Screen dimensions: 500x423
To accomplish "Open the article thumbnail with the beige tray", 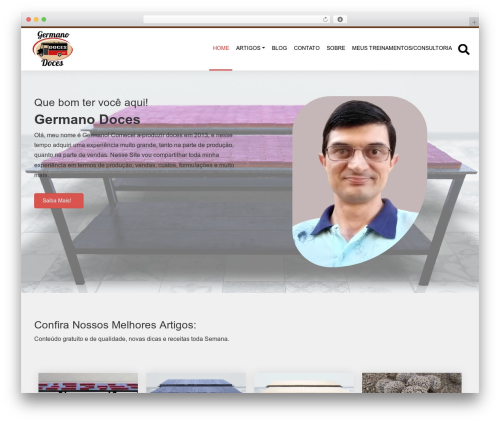I will [x=304, y=383].
